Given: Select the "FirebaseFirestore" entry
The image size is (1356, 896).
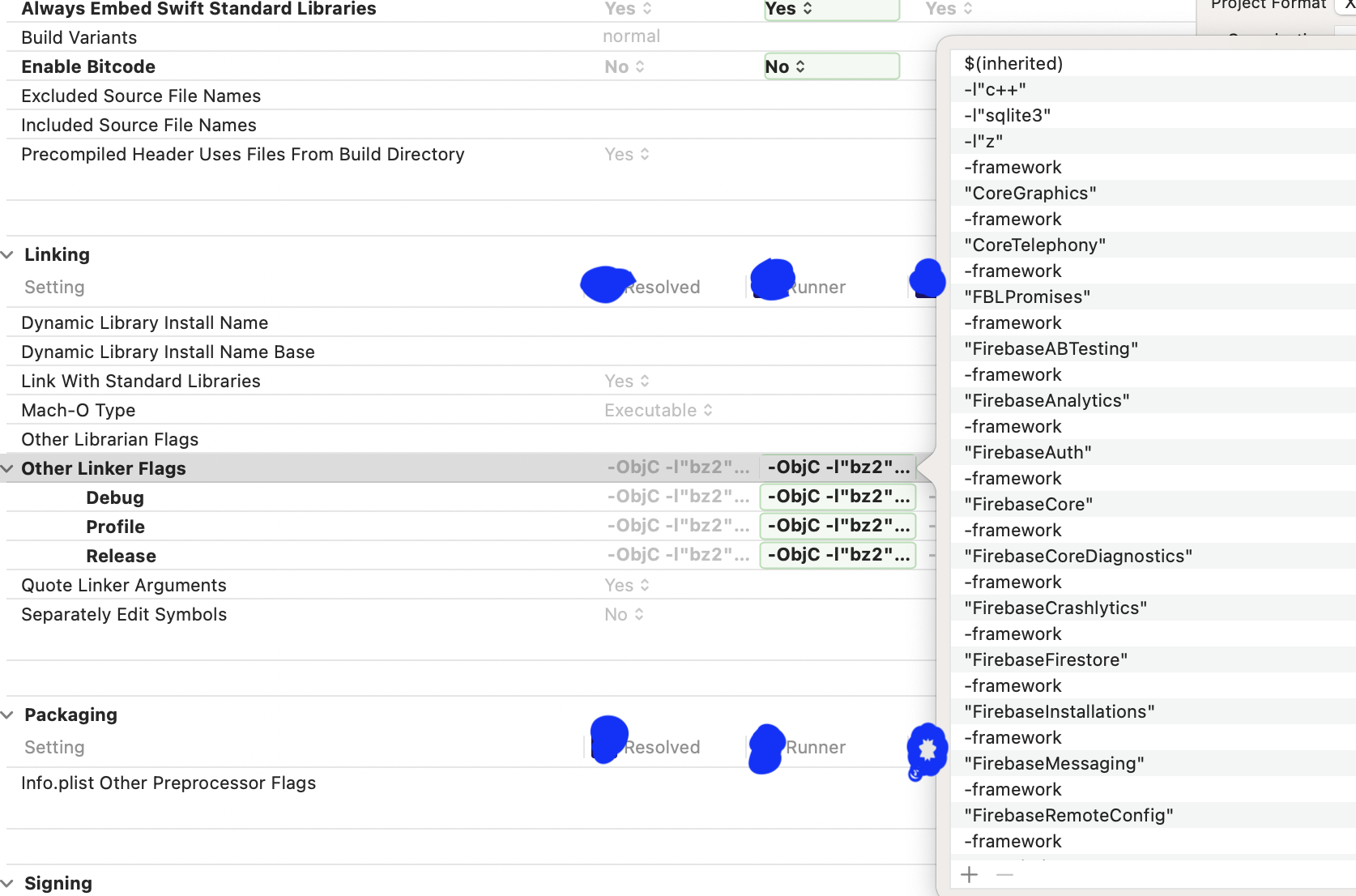Looking at the screenshot, I should tap(1153, 659).
